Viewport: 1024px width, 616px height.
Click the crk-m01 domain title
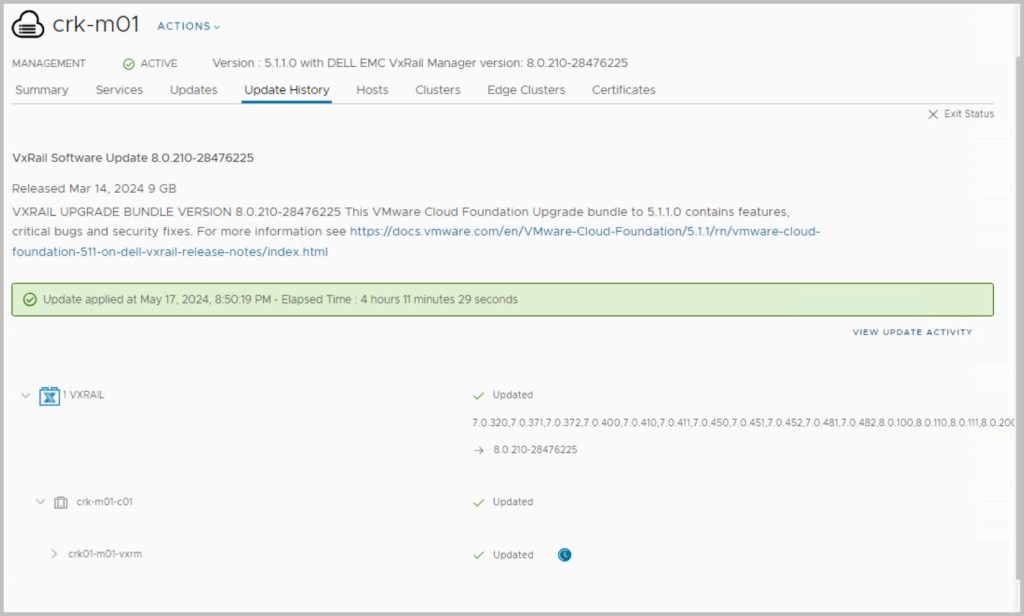pyautogui.click(x=96, y=24)
